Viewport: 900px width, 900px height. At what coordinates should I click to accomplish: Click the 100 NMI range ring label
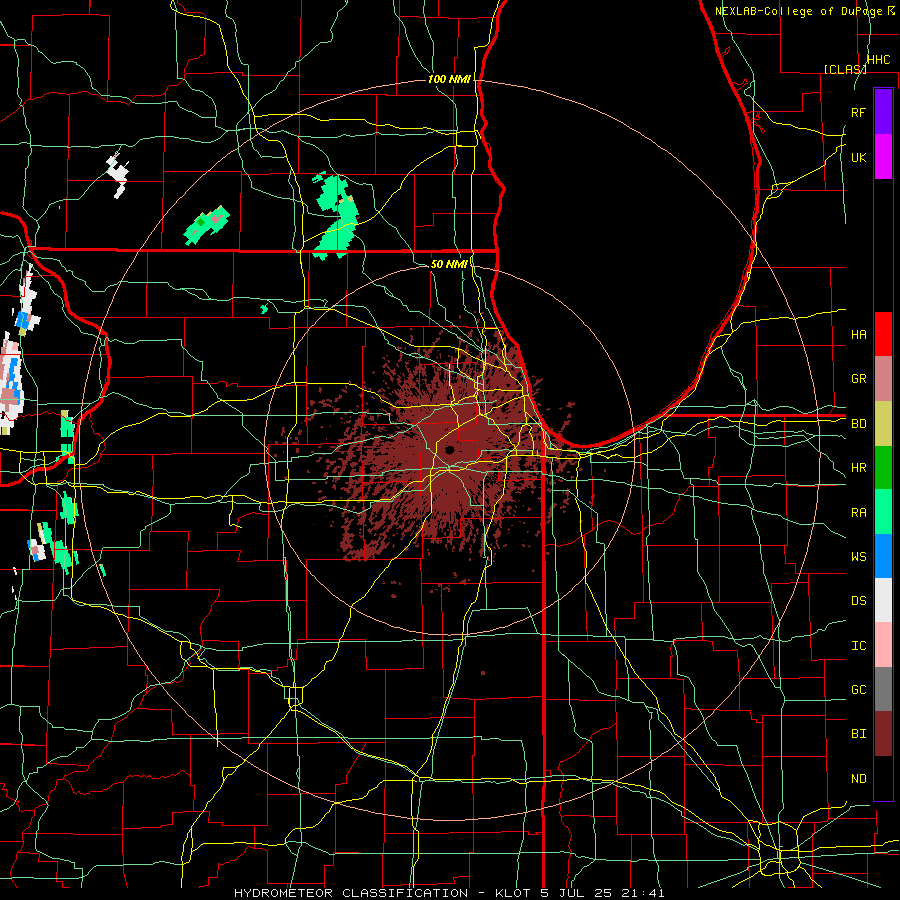coord(449,79)
